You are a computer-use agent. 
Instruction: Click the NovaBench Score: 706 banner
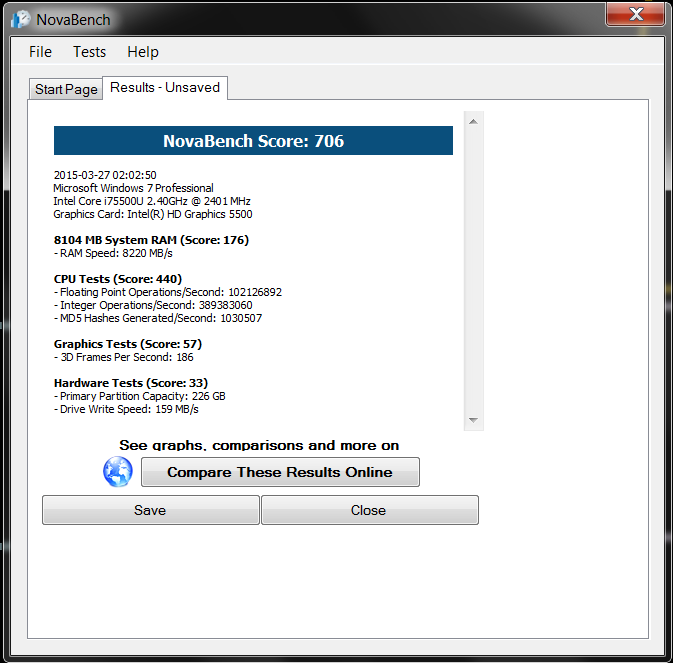click(253, 141)
